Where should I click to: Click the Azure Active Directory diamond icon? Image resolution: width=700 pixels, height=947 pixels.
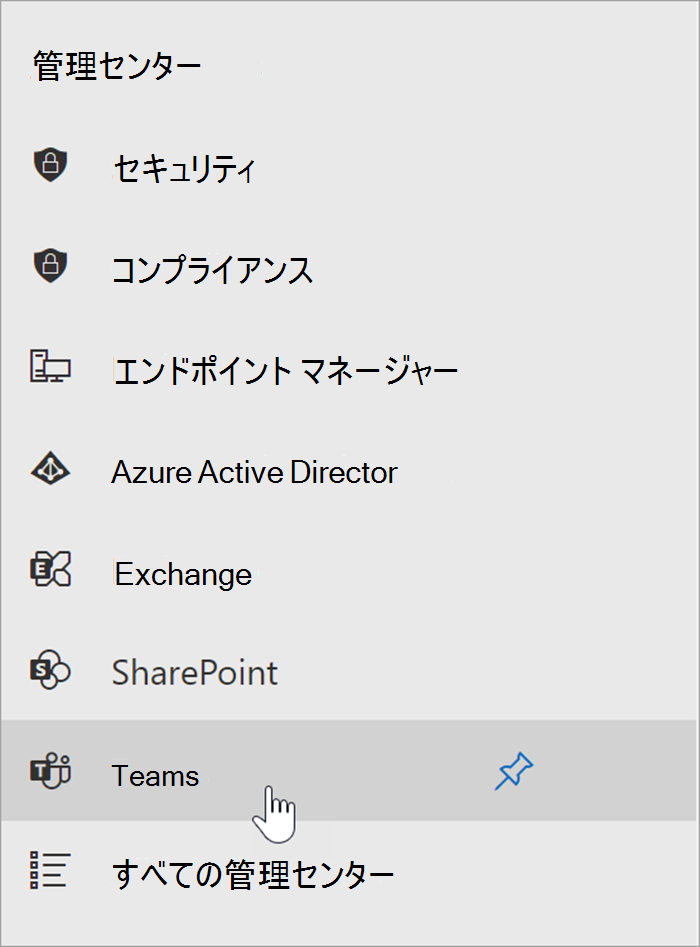coord(50,469)
